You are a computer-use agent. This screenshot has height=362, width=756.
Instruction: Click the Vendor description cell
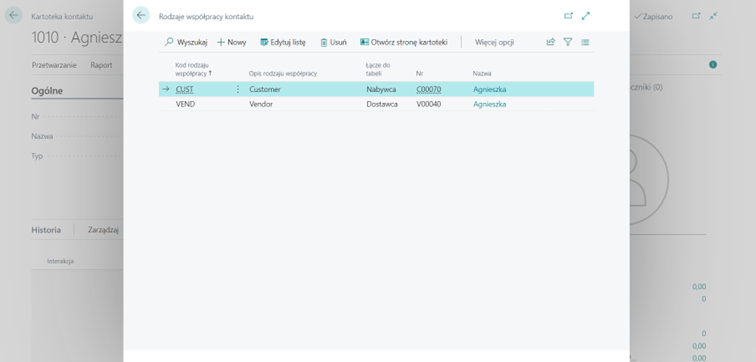(x=261, y=104)
